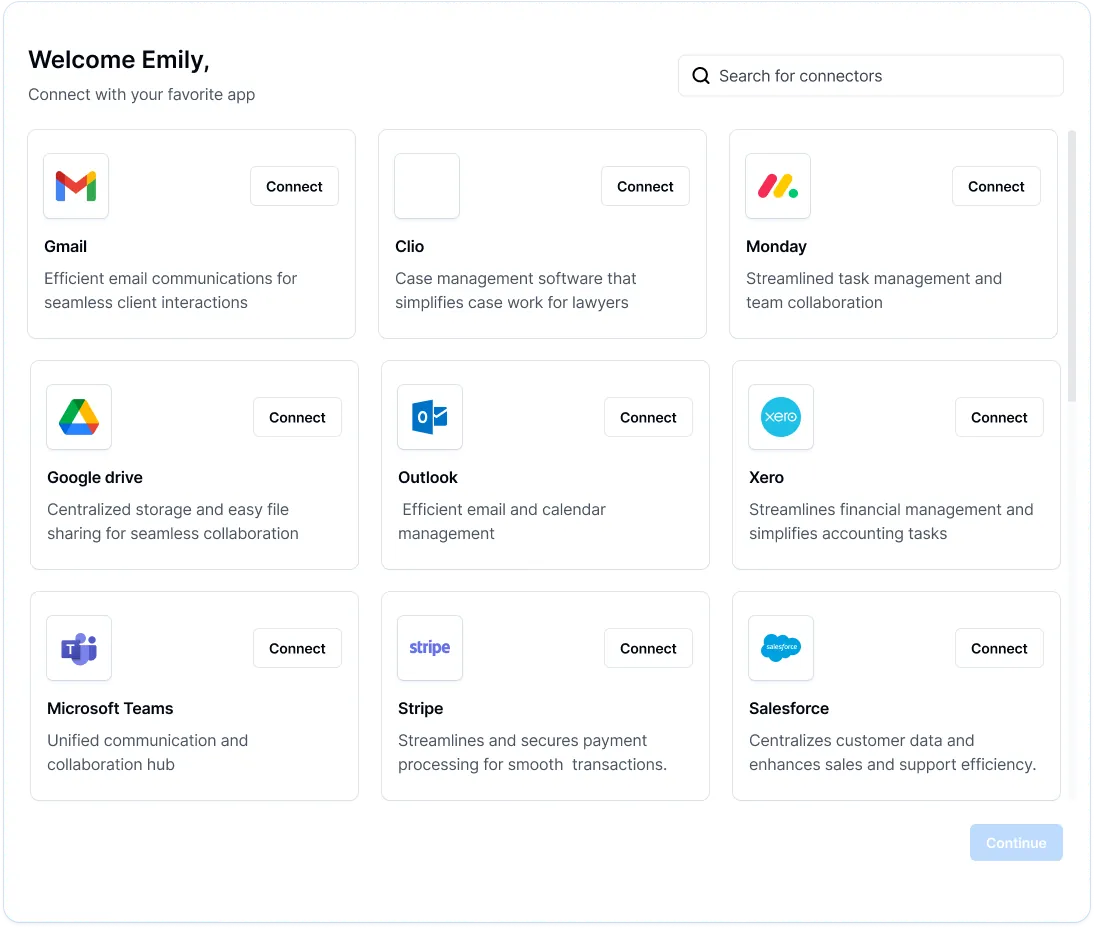
Task: Click 'Centralizes customer data' description
Action: point(892,752)
